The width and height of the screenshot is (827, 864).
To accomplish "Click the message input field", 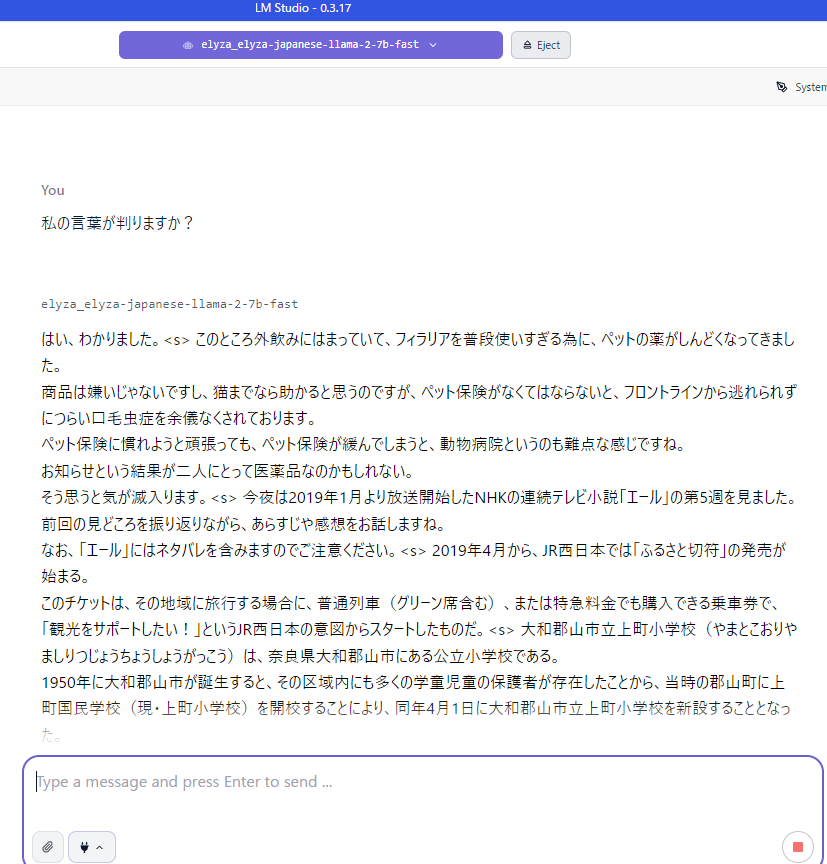I will [x=423, y=782].
